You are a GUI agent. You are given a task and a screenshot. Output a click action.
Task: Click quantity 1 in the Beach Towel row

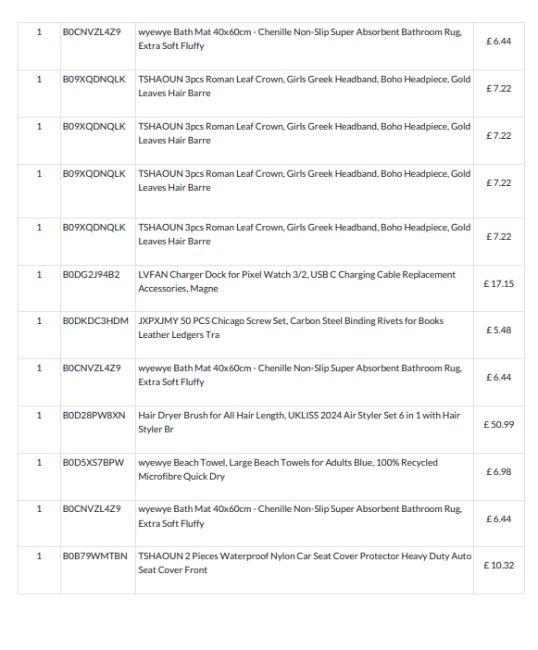(x=39, y=463)
